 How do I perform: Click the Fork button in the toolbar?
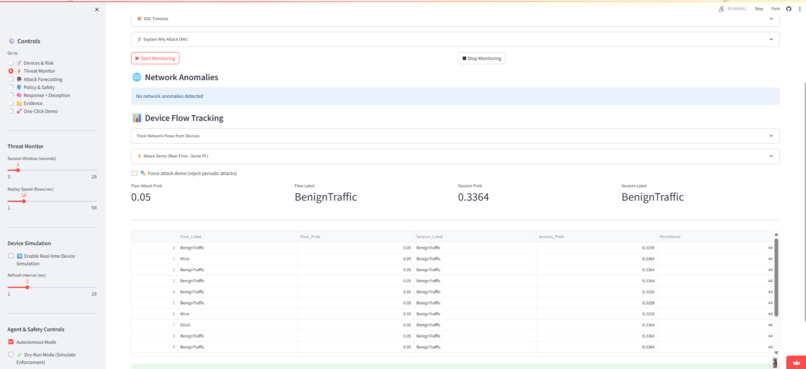775,9
